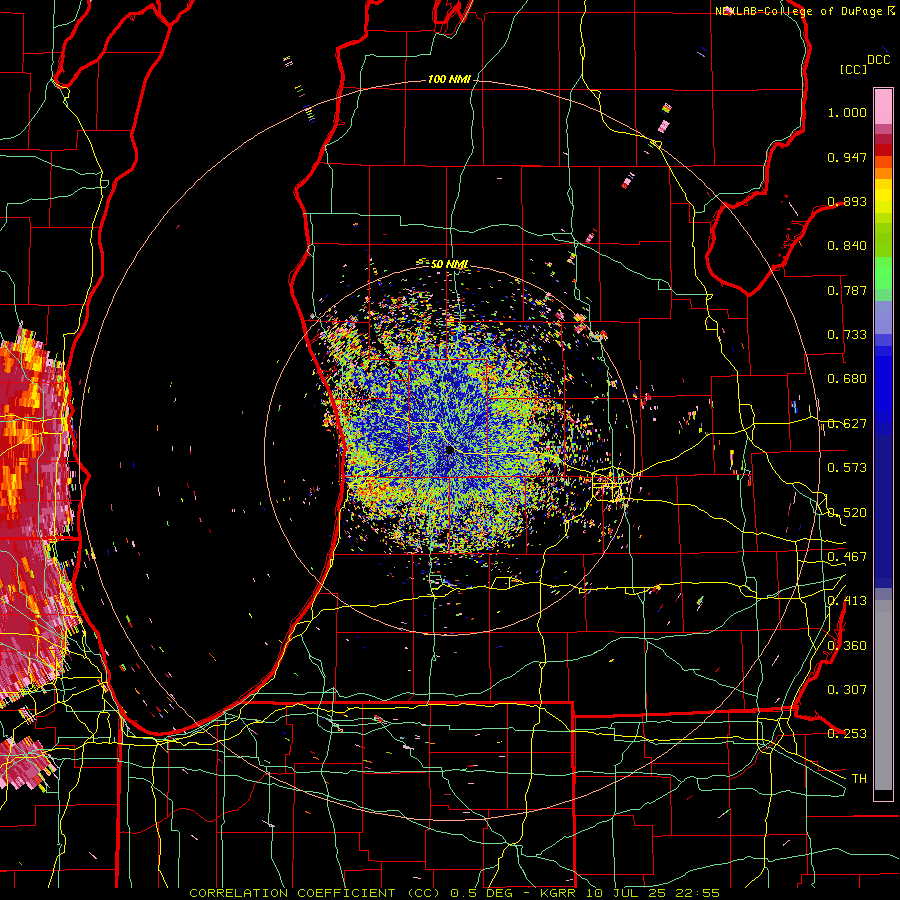Select the 0.840 legend value
This screenshot has height=900, width=900.
click(x=847, y=246)
